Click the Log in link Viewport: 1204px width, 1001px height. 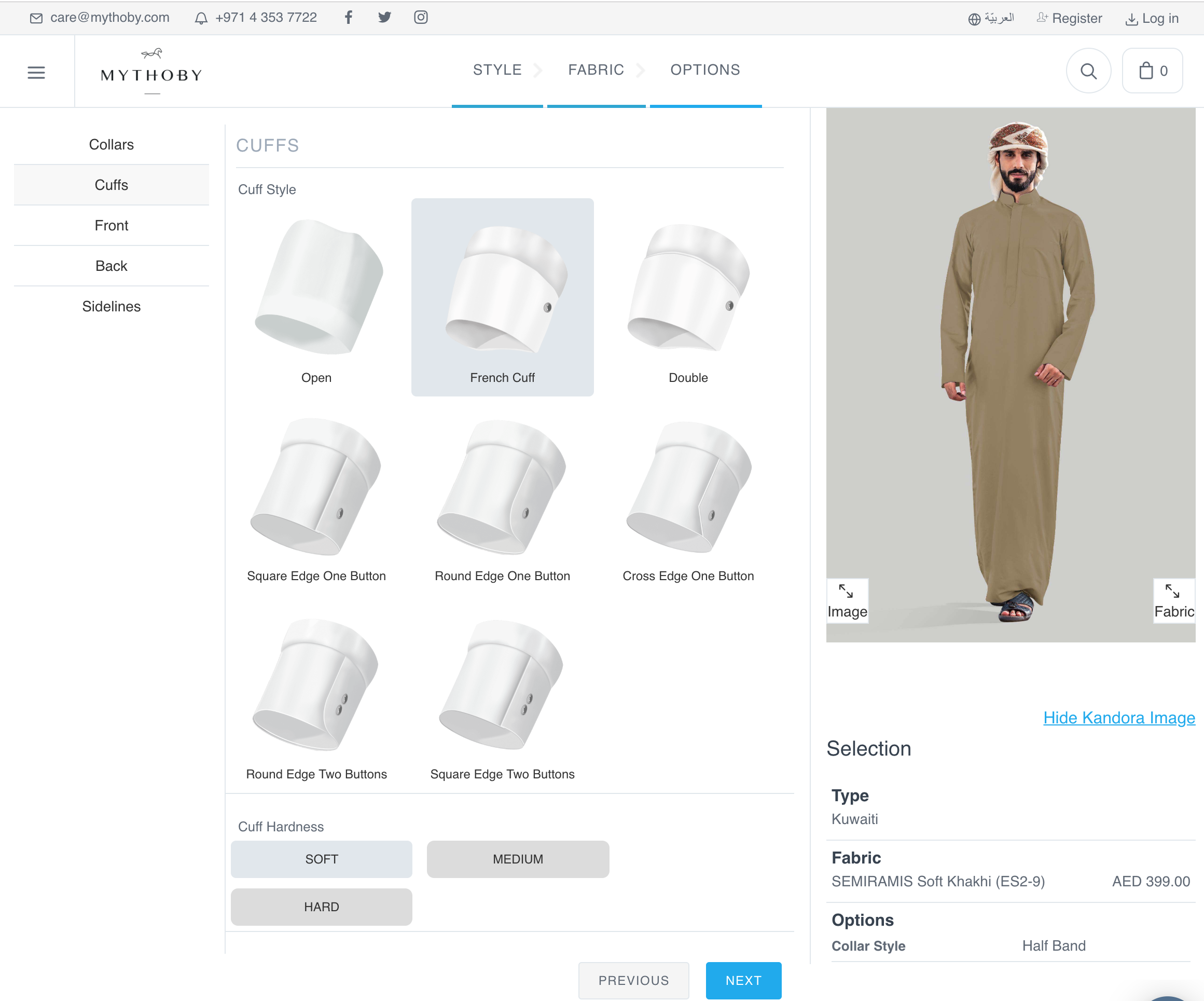[x=1152, y=18]
